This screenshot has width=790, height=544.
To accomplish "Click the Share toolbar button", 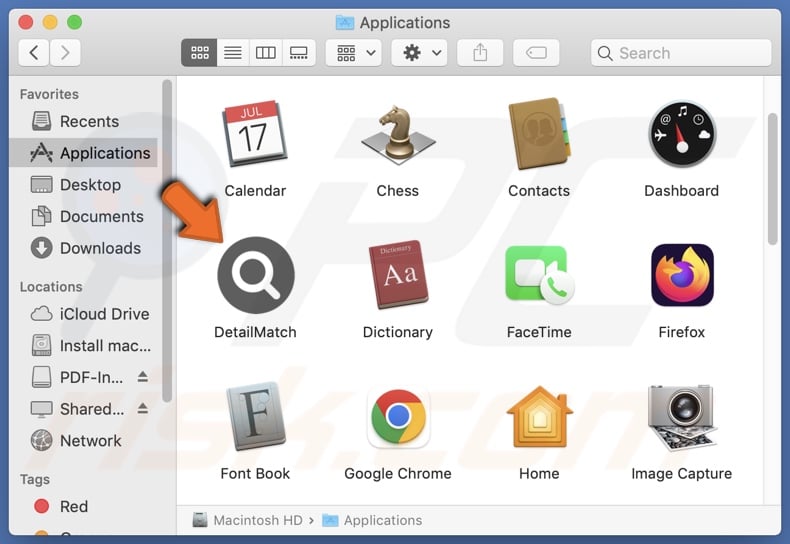I will pyautogui.click(x=480, y=52).
